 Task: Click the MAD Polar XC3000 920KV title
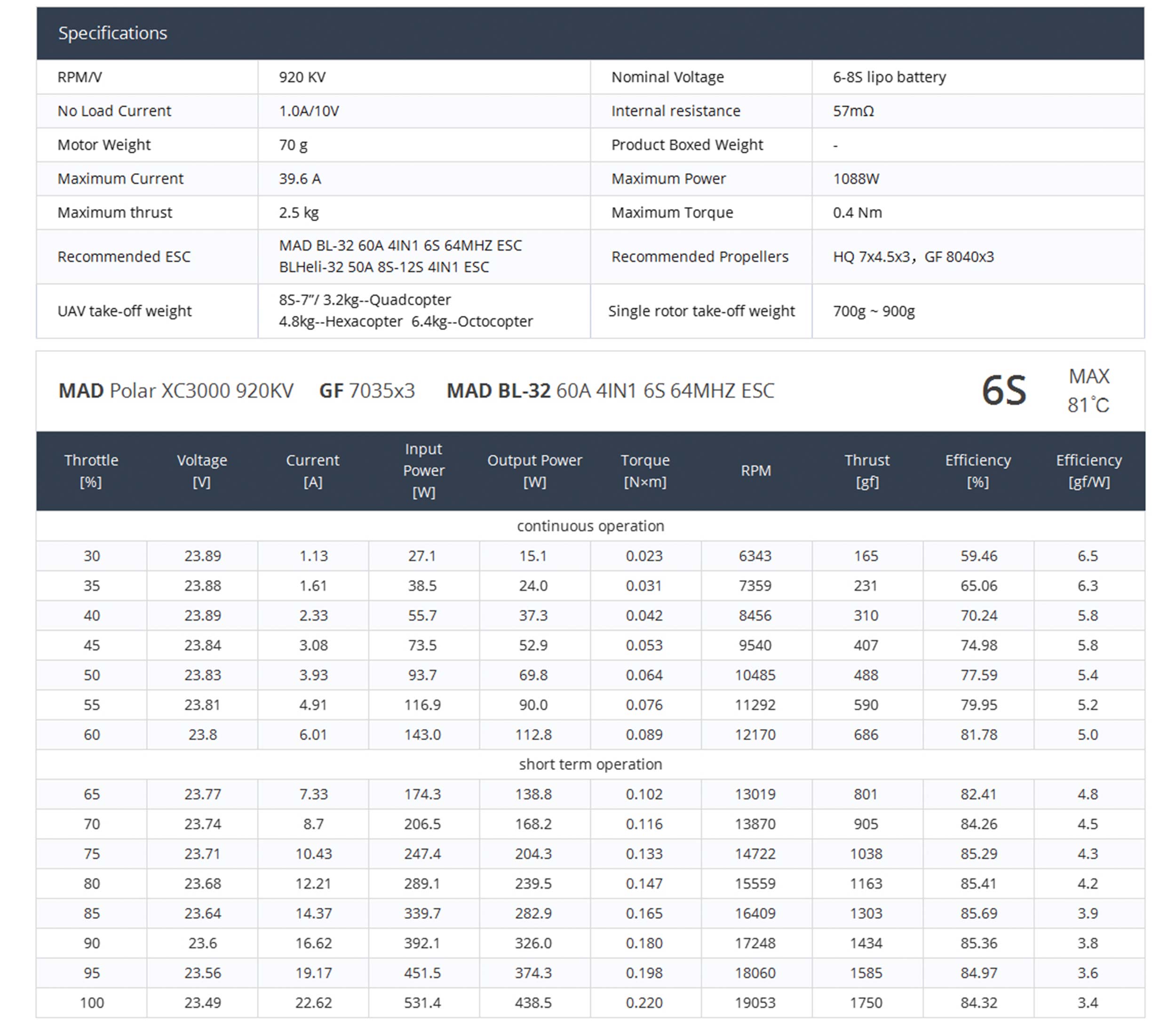176,391
